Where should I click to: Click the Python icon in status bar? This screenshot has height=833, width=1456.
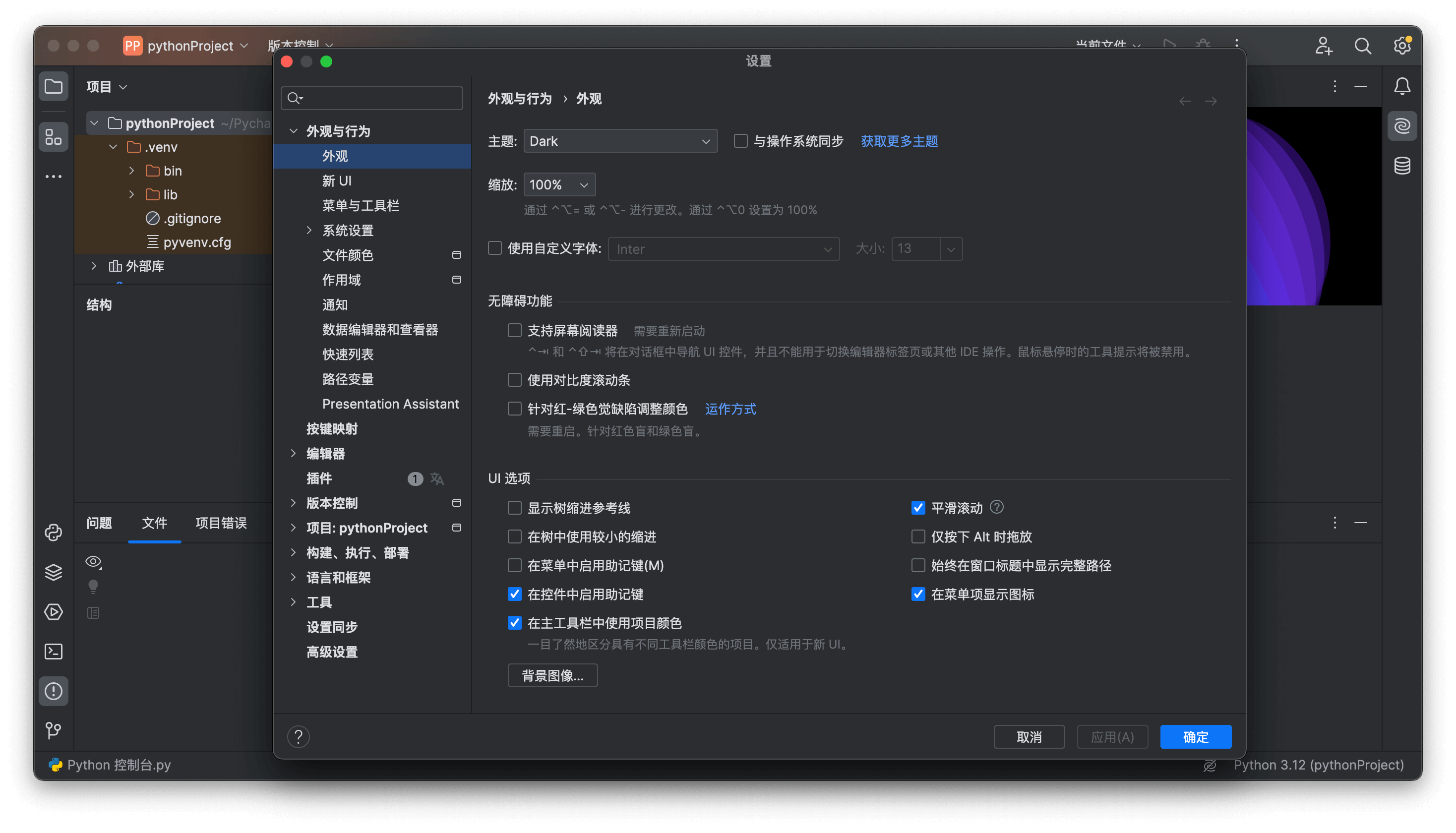[x=56, y=765]
